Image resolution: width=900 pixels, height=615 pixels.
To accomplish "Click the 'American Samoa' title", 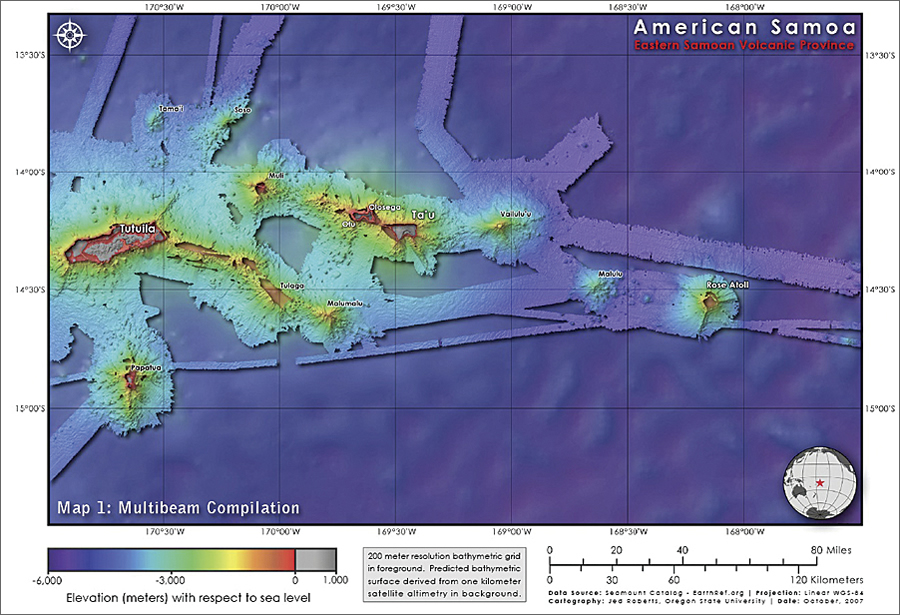I will [745, 27].
